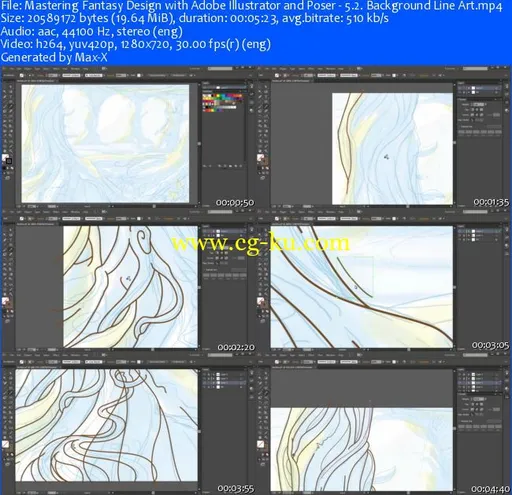Click the 00:01:35 timestamp

click(x=491, y=202)
